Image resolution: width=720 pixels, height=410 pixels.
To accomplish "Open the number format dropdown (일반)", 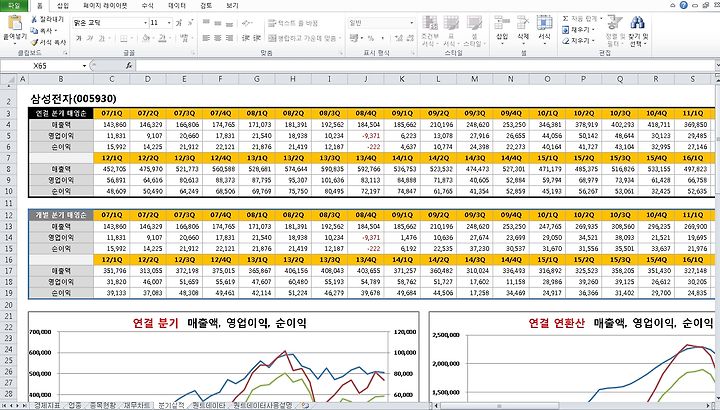I will pos(411,22).
